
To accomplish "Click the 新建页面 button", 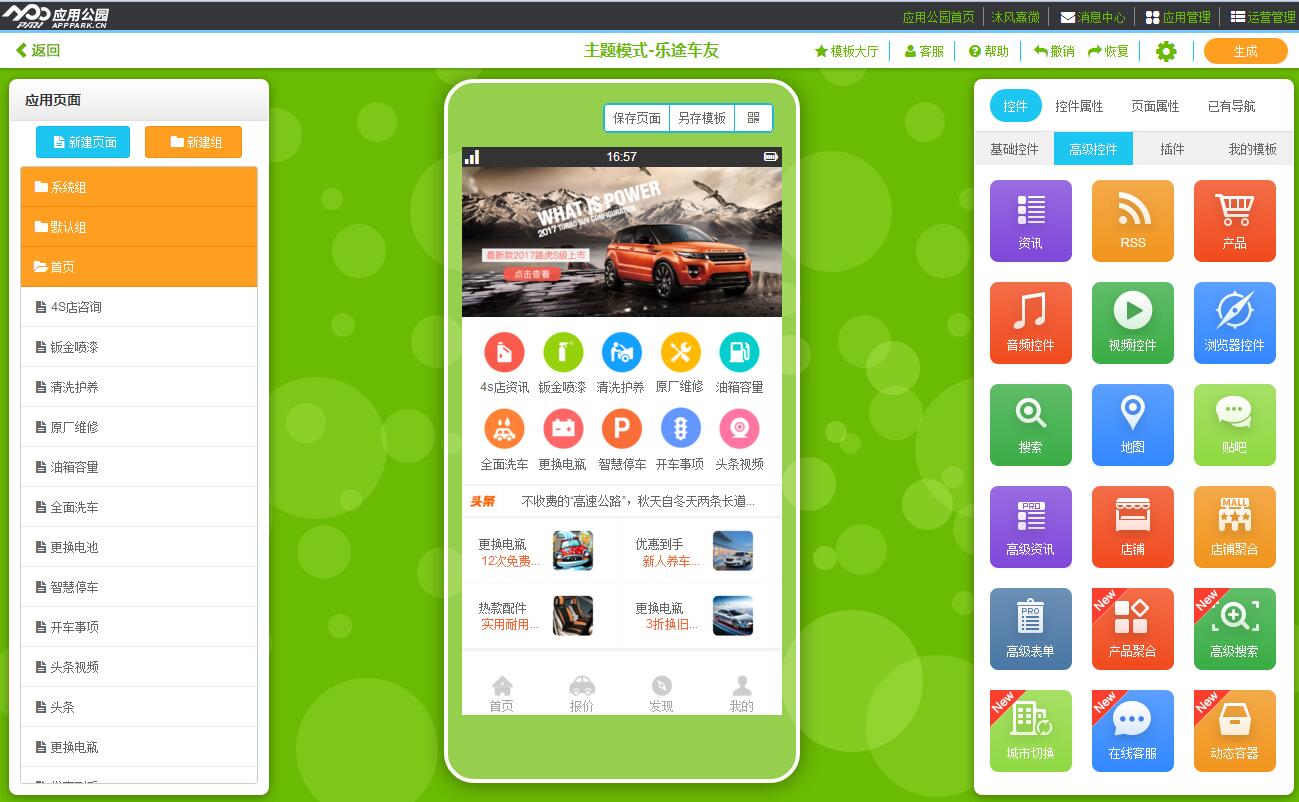I will tap(83, 142).
